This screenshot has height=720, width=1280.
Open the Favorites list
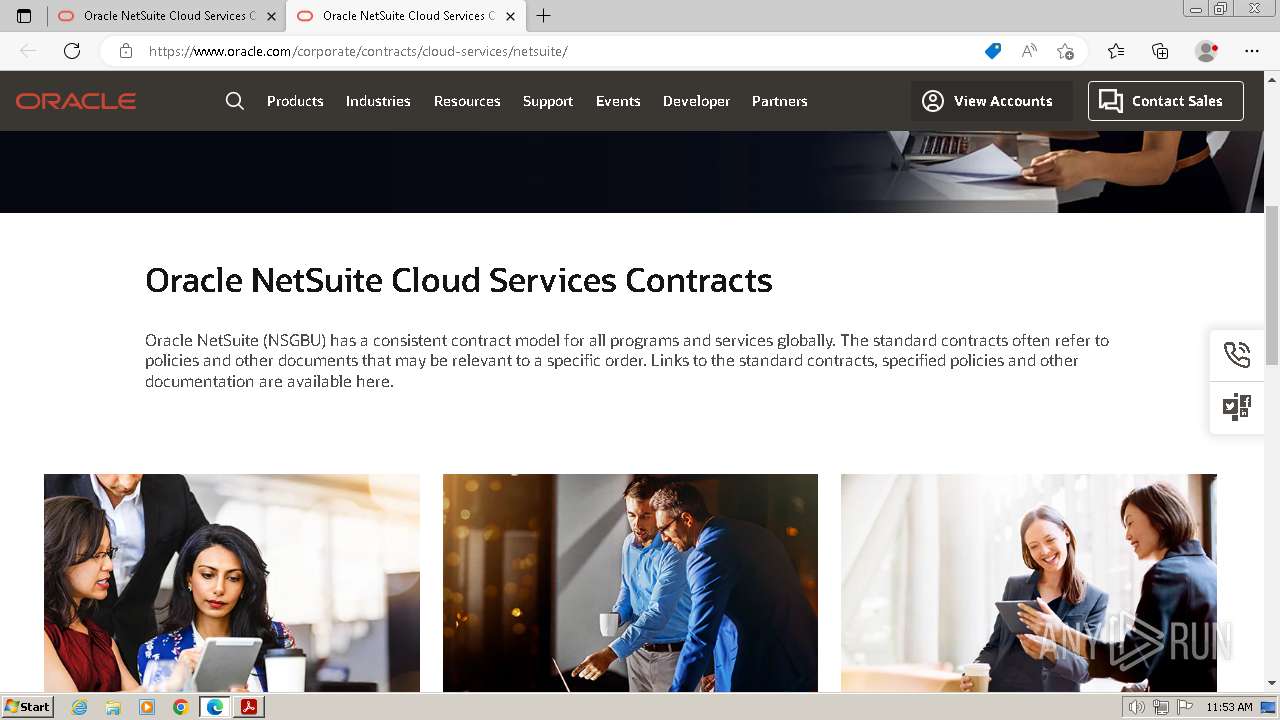[1116, 51]
